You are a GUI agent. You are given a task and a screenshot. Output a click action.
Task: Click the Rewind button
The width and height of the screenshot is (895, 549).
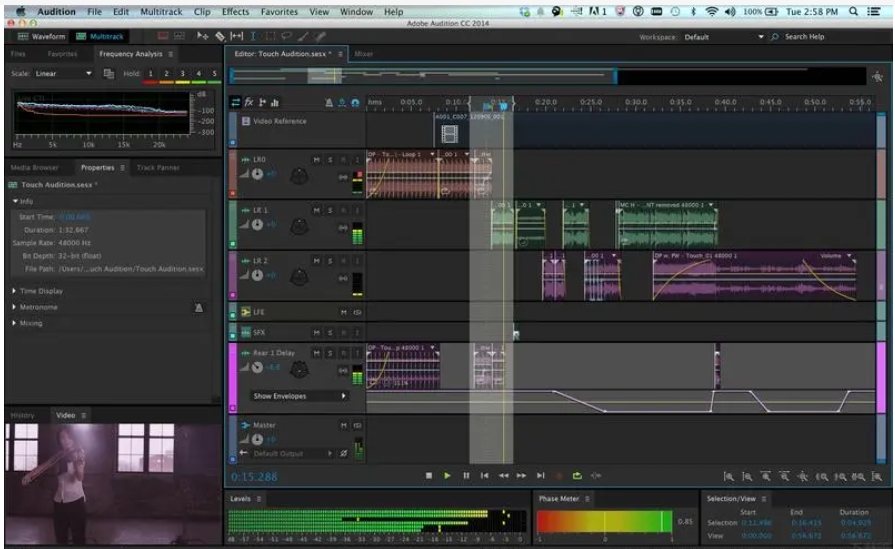[x=503, y=475]
